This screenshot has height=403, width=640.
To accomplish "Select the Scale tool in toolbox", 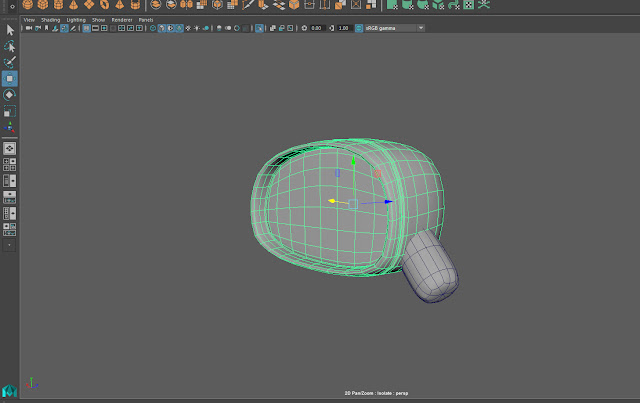I will [10, 111].
